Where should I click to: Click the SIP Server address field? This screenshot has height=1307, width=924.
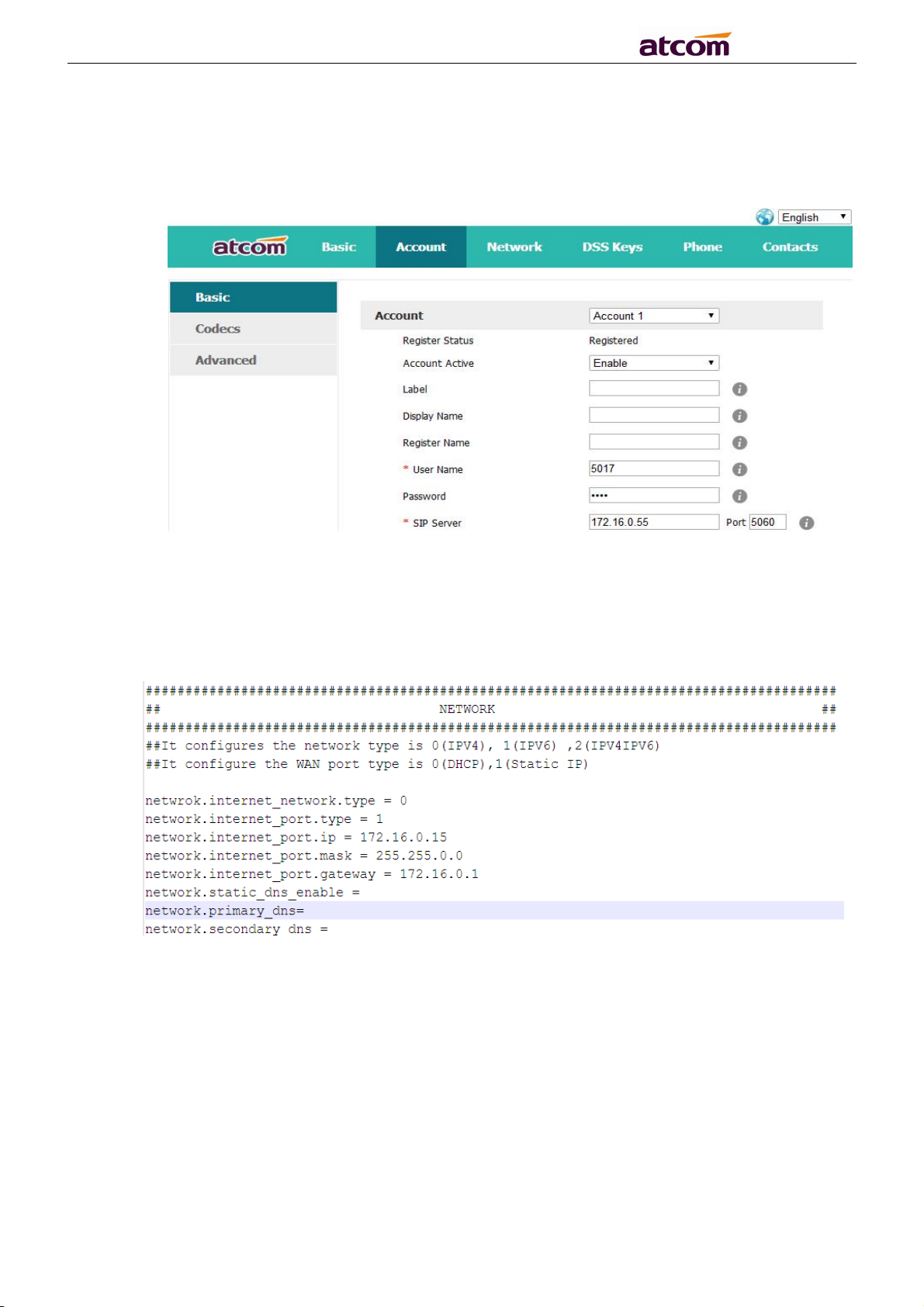tap(654, 523)
